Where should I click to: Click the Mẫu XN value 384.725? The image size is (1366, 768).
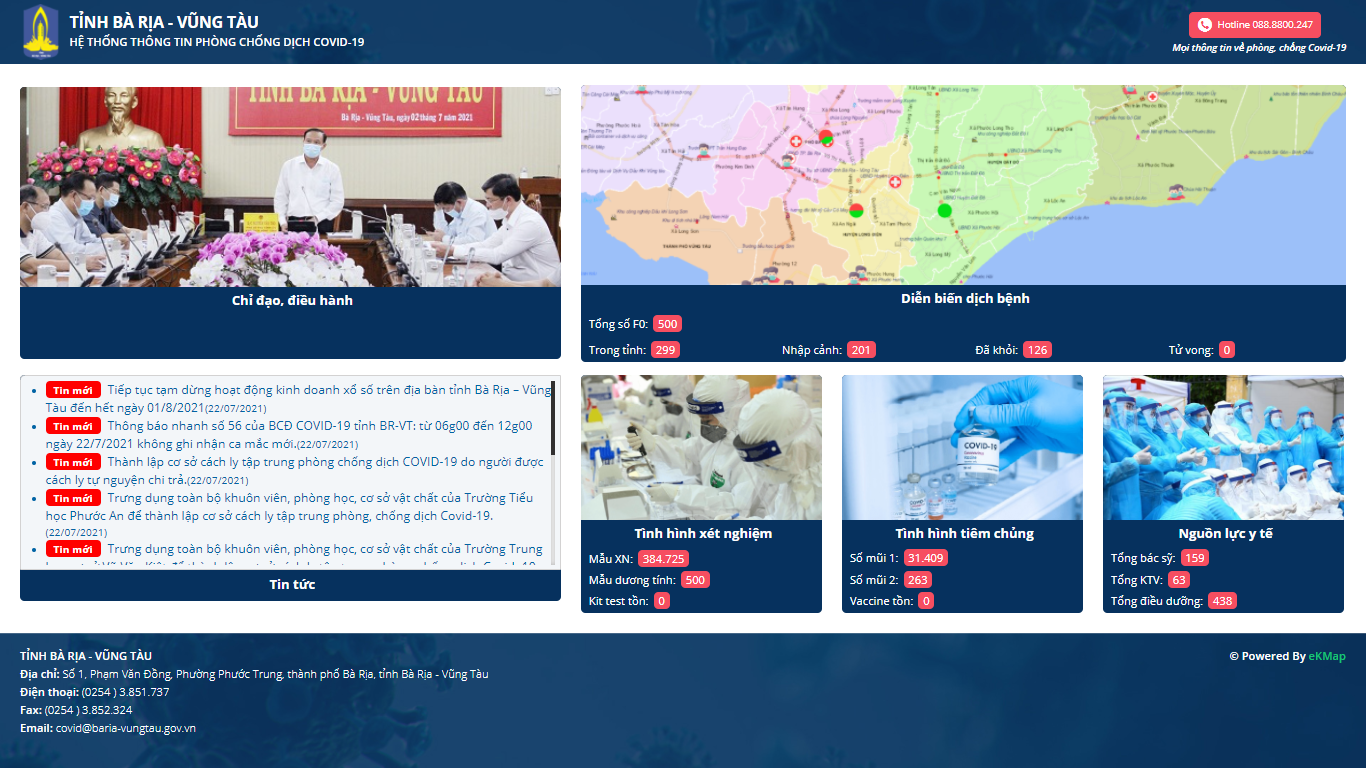coord(664,558)
